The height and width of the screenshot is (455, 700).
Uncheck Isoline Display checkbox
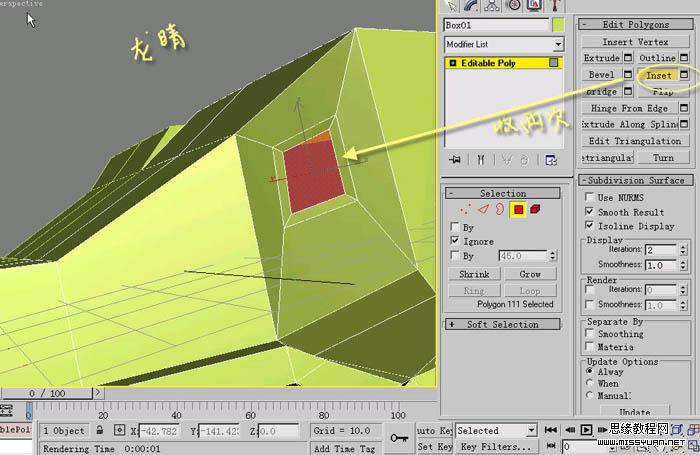coord(590,225)
